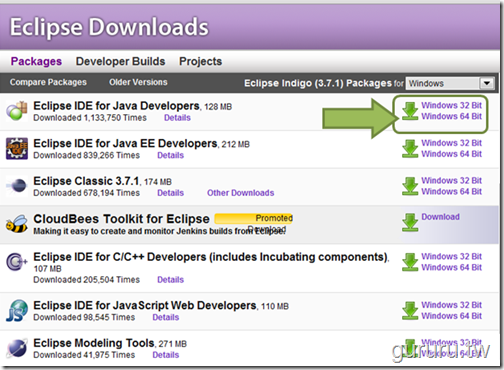Switch to the Developer Builds tab
This screenshot has height=370, width=504.
(120, 61)
